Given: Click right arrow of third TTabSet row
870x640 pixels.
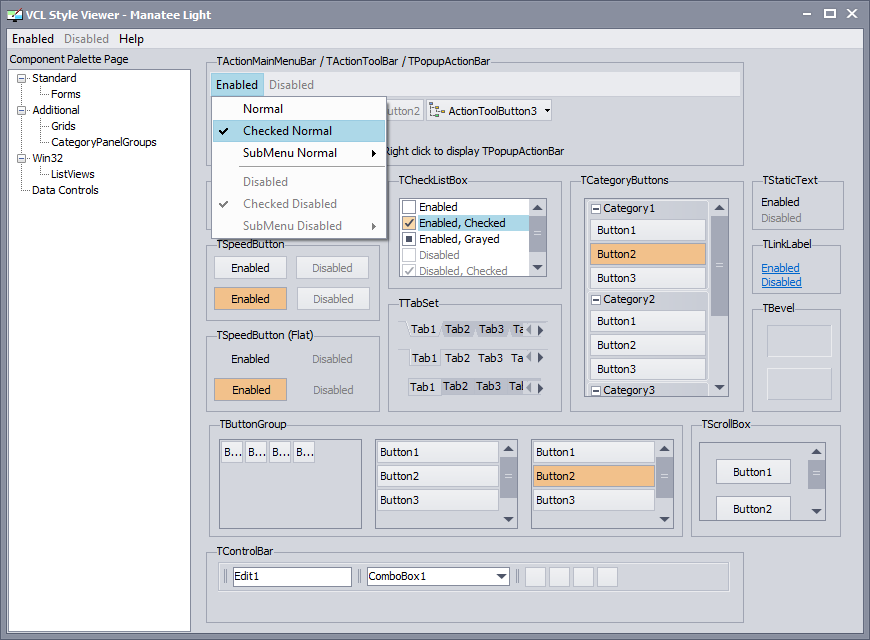Looking at the screenshot, I should [540, 387].
